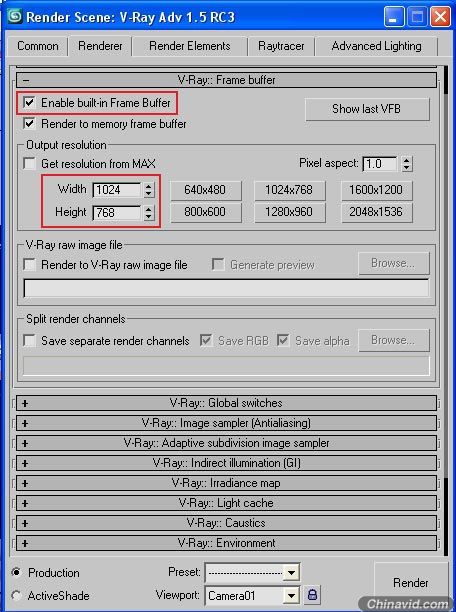Open the Render Elements tab
This screenshot has width=456, height=612.
tap(190, 46)
